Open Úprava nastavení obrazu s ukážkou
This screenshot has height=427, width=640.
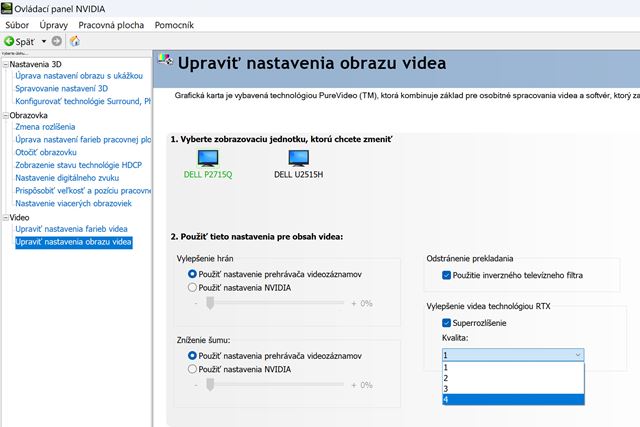79,76
